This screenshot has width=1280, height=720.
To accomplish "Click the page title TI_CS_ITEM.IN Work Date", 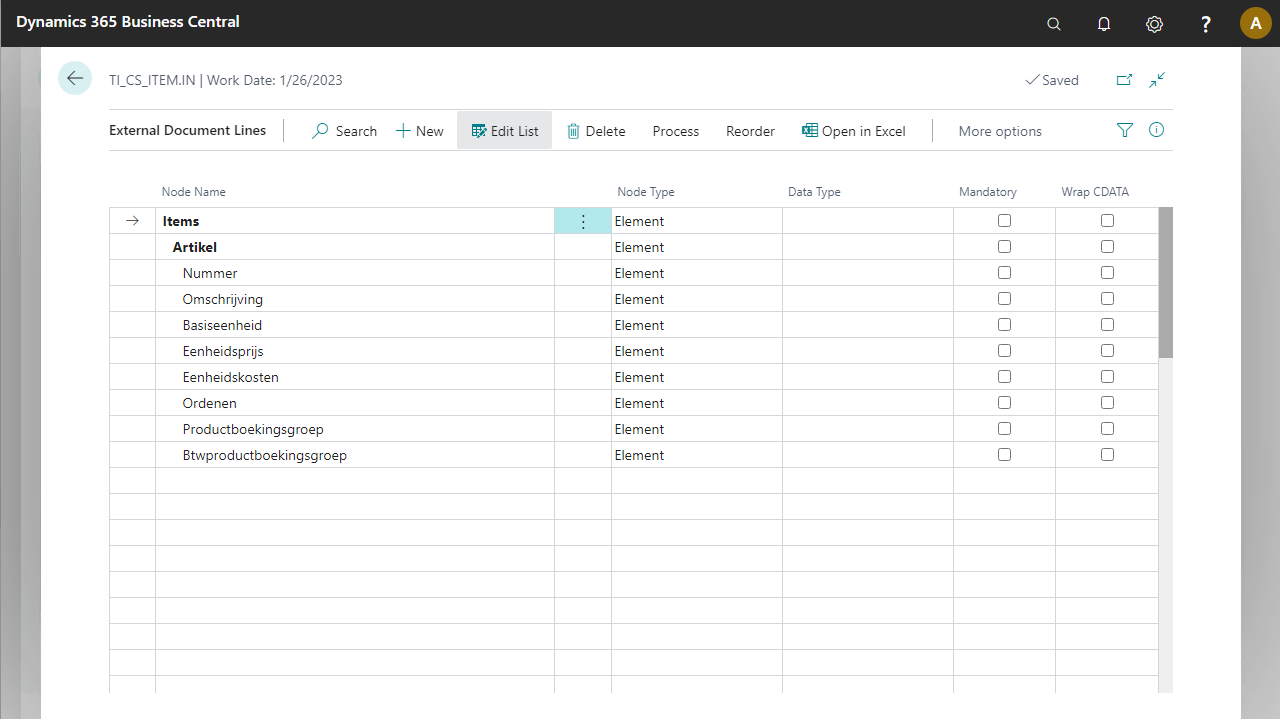I will [x=226, y=80].
